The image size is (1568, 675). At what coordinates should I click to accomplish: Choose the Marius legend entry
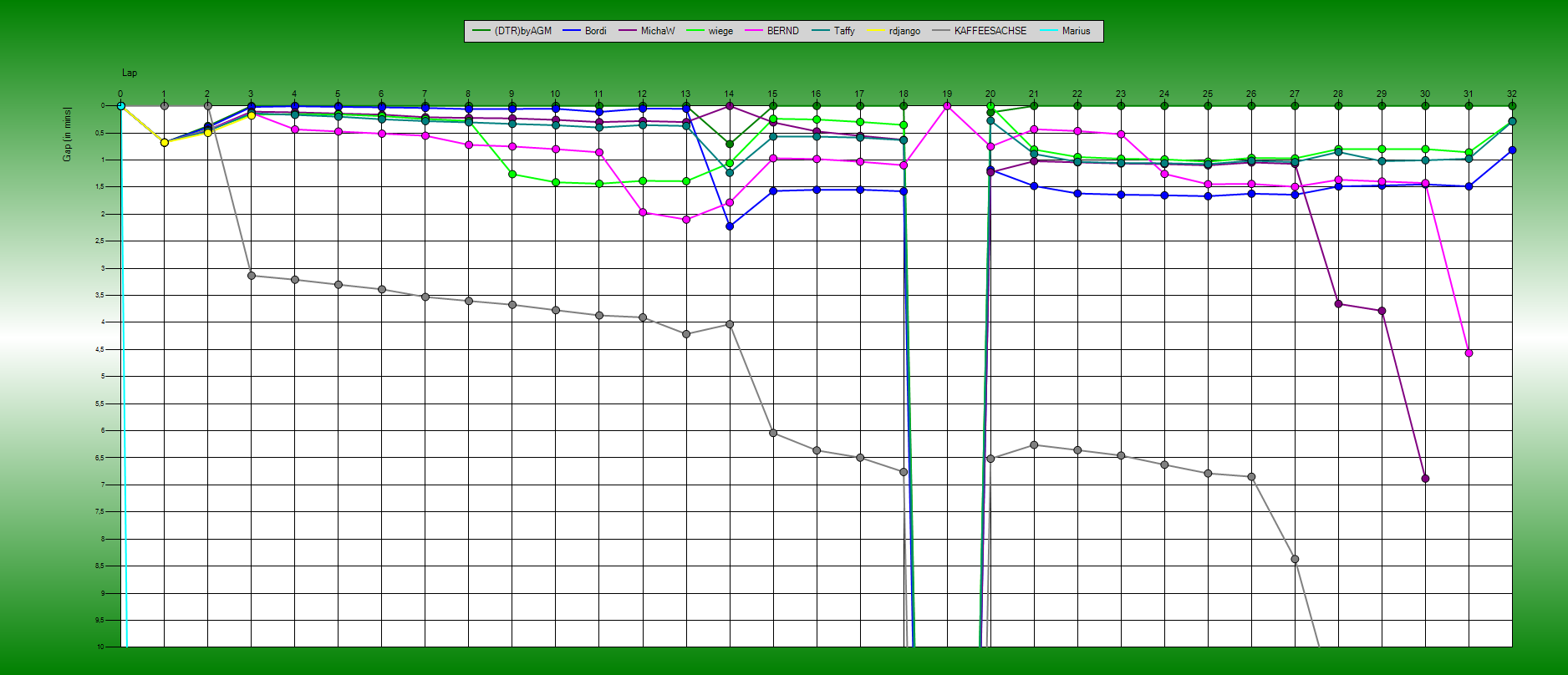point(1065,31)
